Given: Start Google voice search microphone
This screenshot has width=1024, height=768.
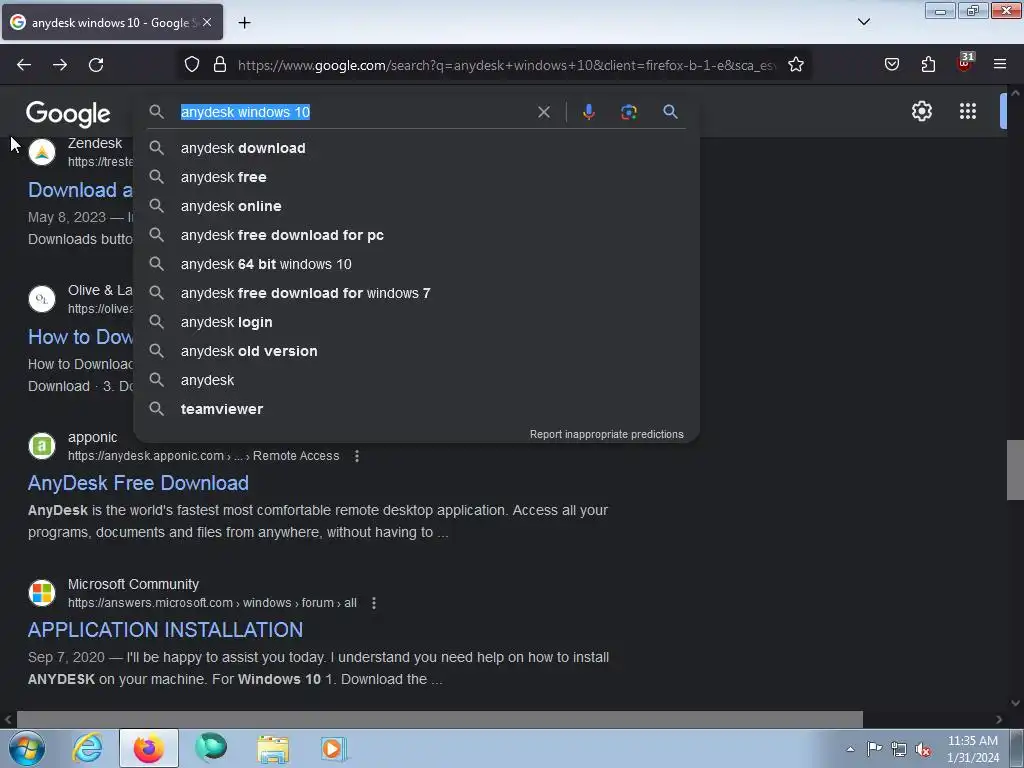Looking at the screenshot, I should click(x=588, y=112).
